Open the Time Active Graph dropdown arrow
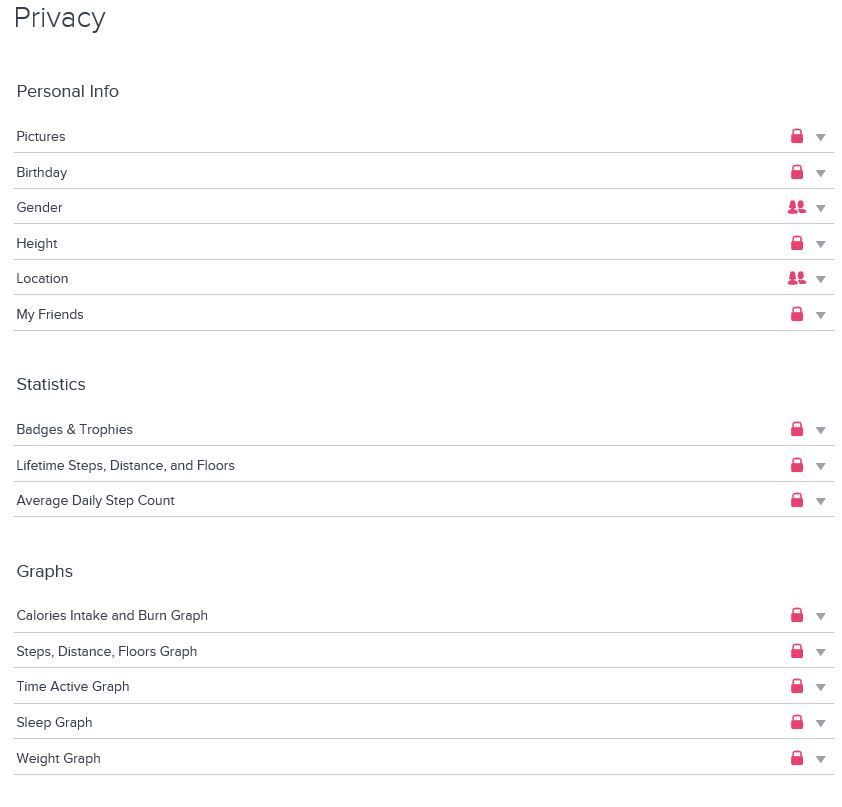Viewport: 842px width, 807px height. pos(821,687)
